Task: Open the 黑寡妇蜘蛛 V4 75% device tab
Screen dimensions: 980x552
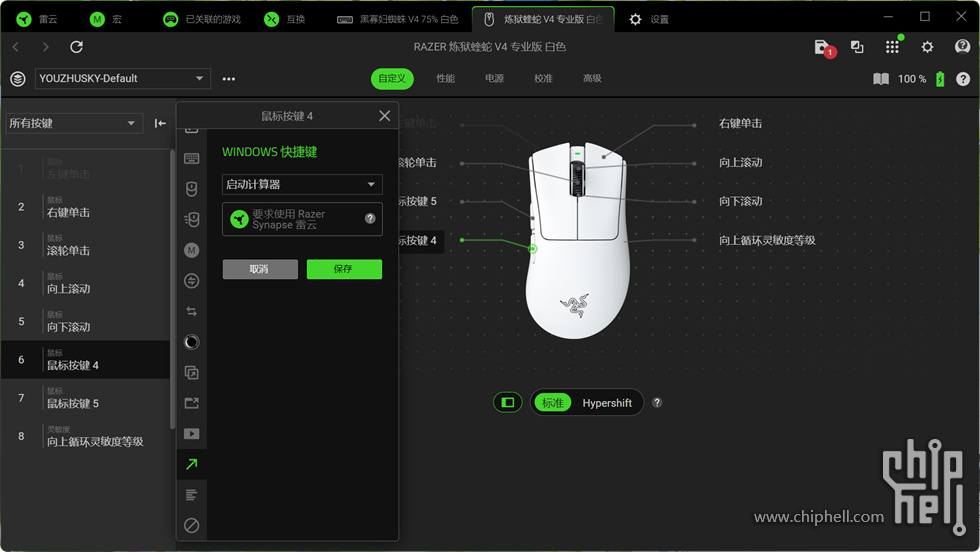Action: 398,19
